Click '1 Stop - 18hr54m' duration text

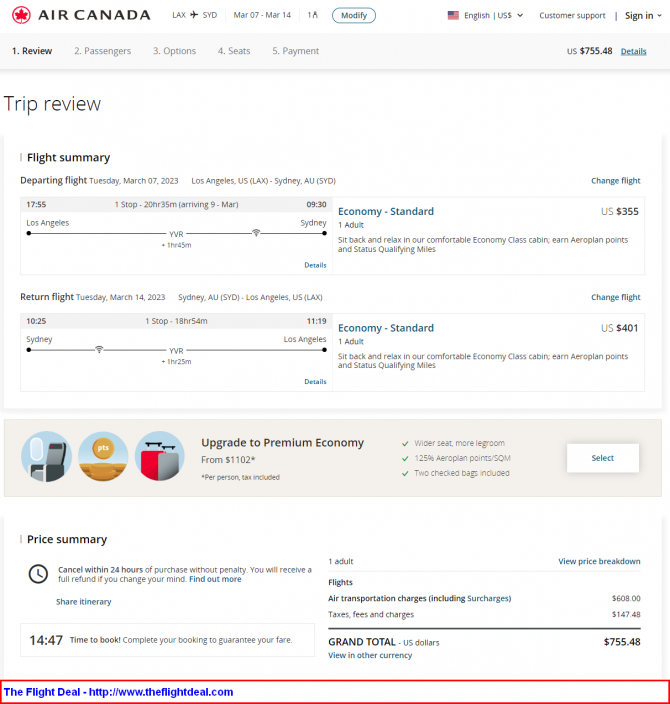176,321
